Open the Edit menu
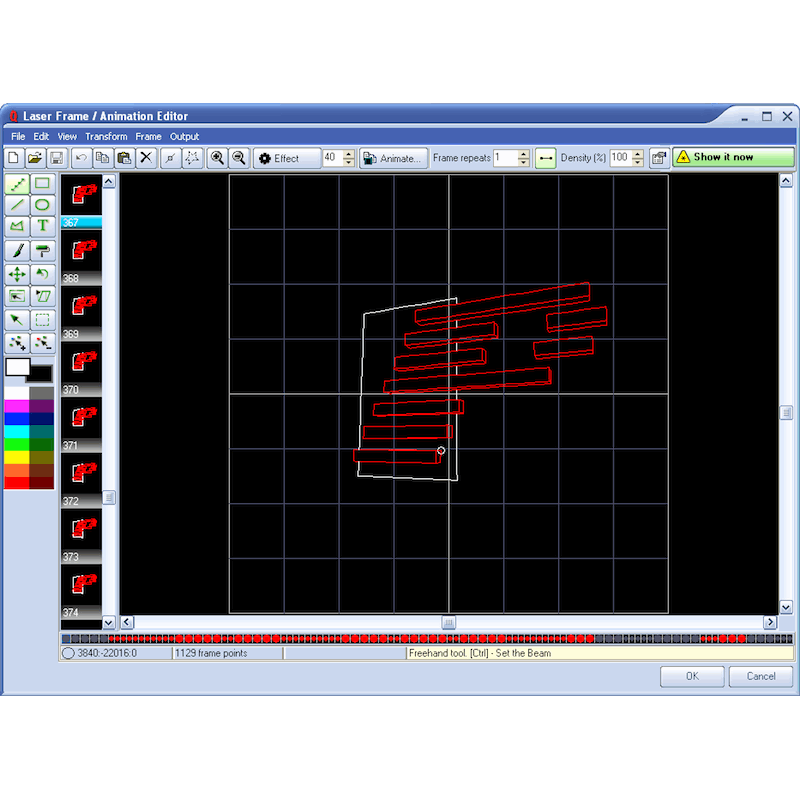 point(41,137)
